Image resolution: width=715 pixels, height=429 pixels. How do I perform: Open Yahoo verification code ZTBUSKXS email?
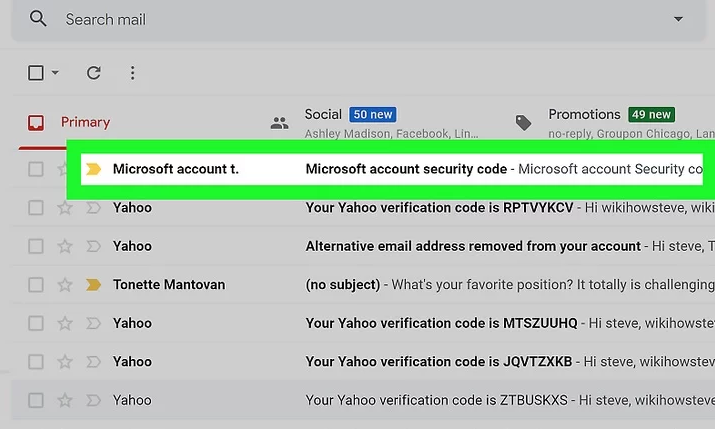(436, 400)
